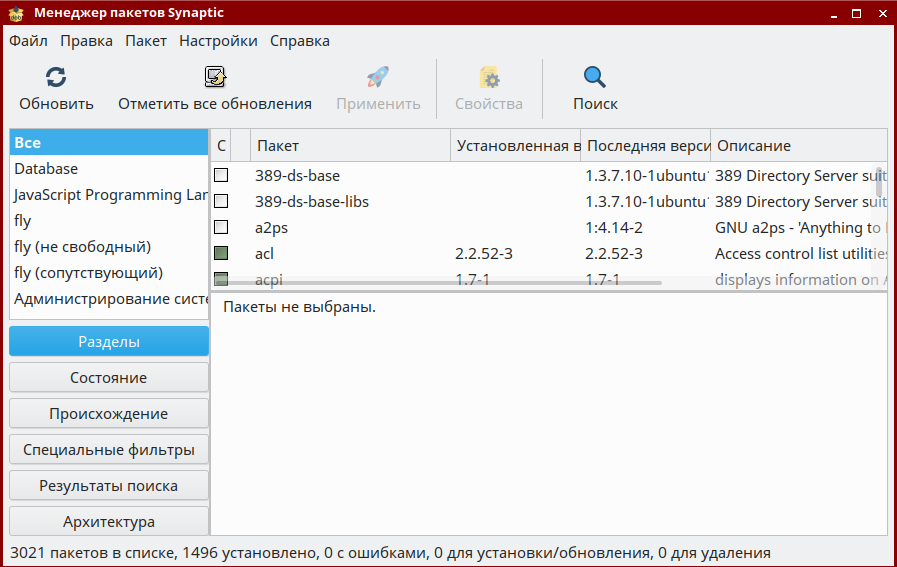Click the Разделы filter button
The image size is (897, 567).
[109, 342]
